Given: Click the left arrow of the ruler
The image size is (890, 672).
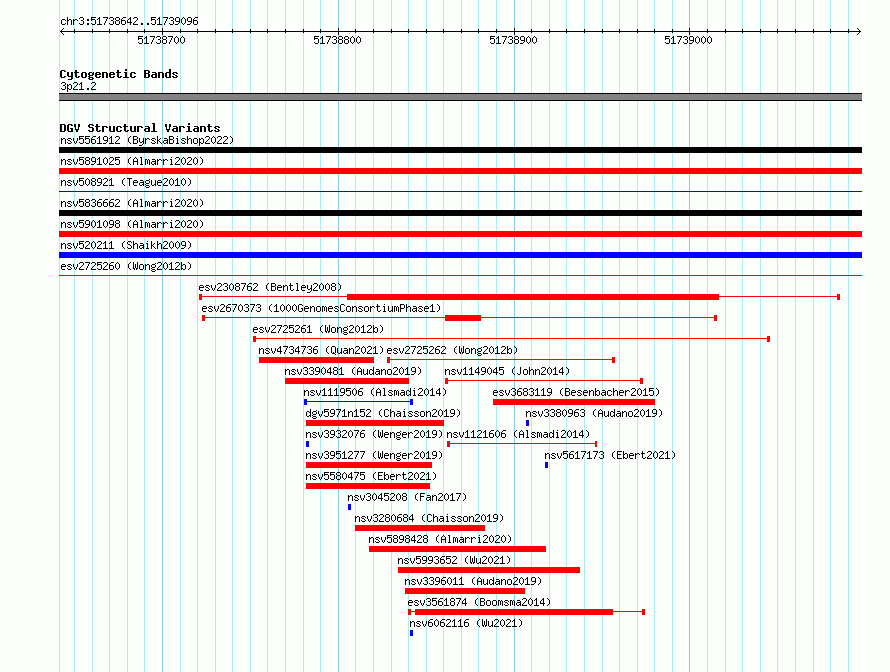Looking at the screenshot, I should (x=63, y=31).
